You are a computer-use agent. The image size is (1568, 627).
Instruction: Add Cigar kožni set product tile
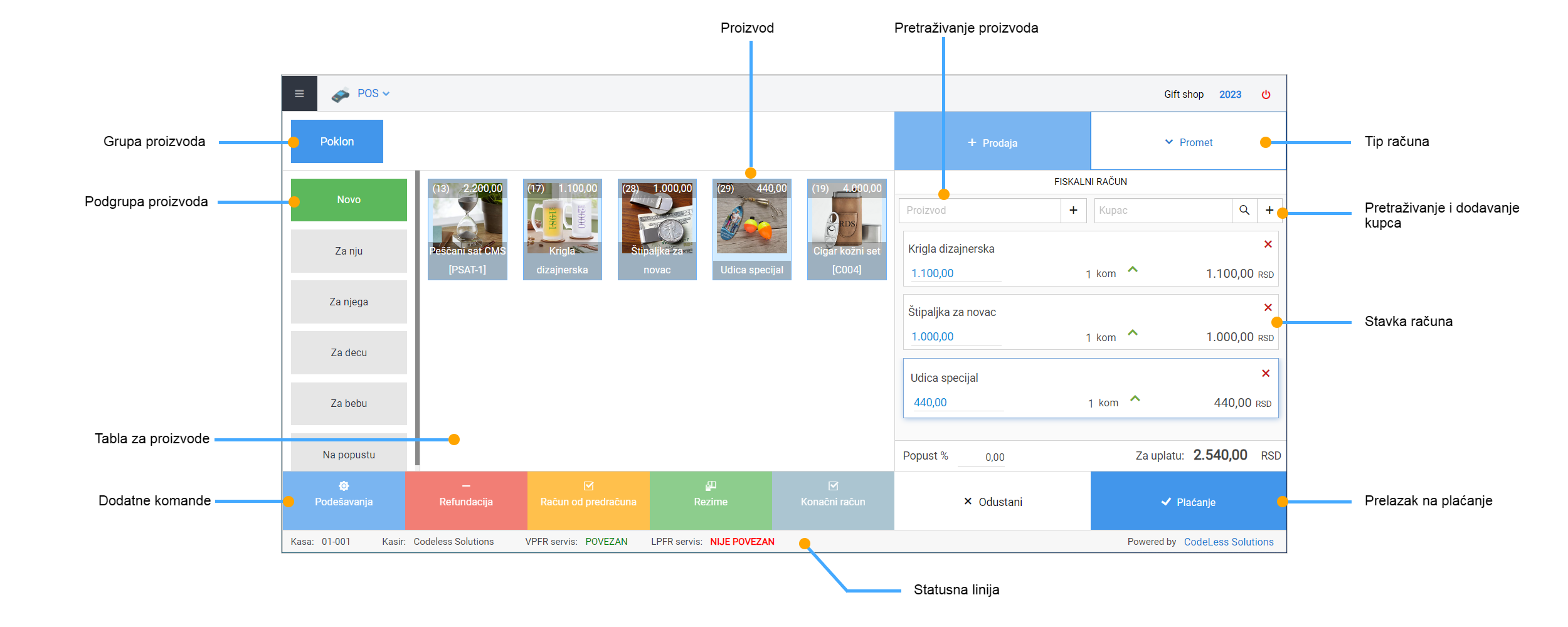[x=847, y=229]
